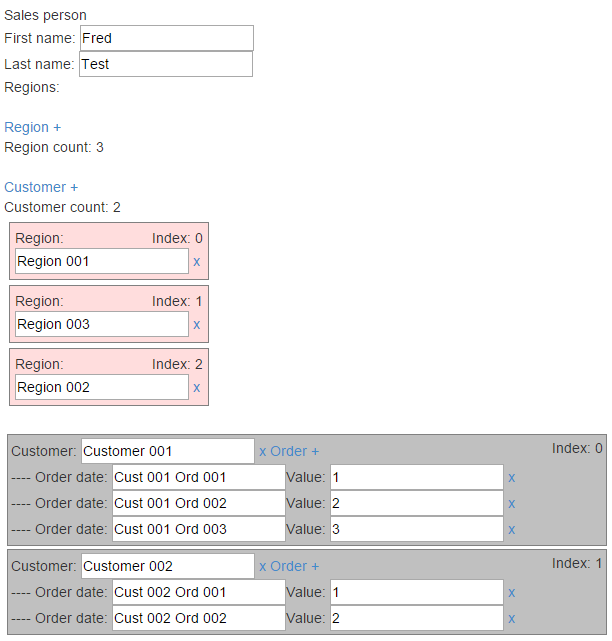The image size is (612, 641).
Task: Focus the First name field containing Fred
Action: tap(167, 38)
